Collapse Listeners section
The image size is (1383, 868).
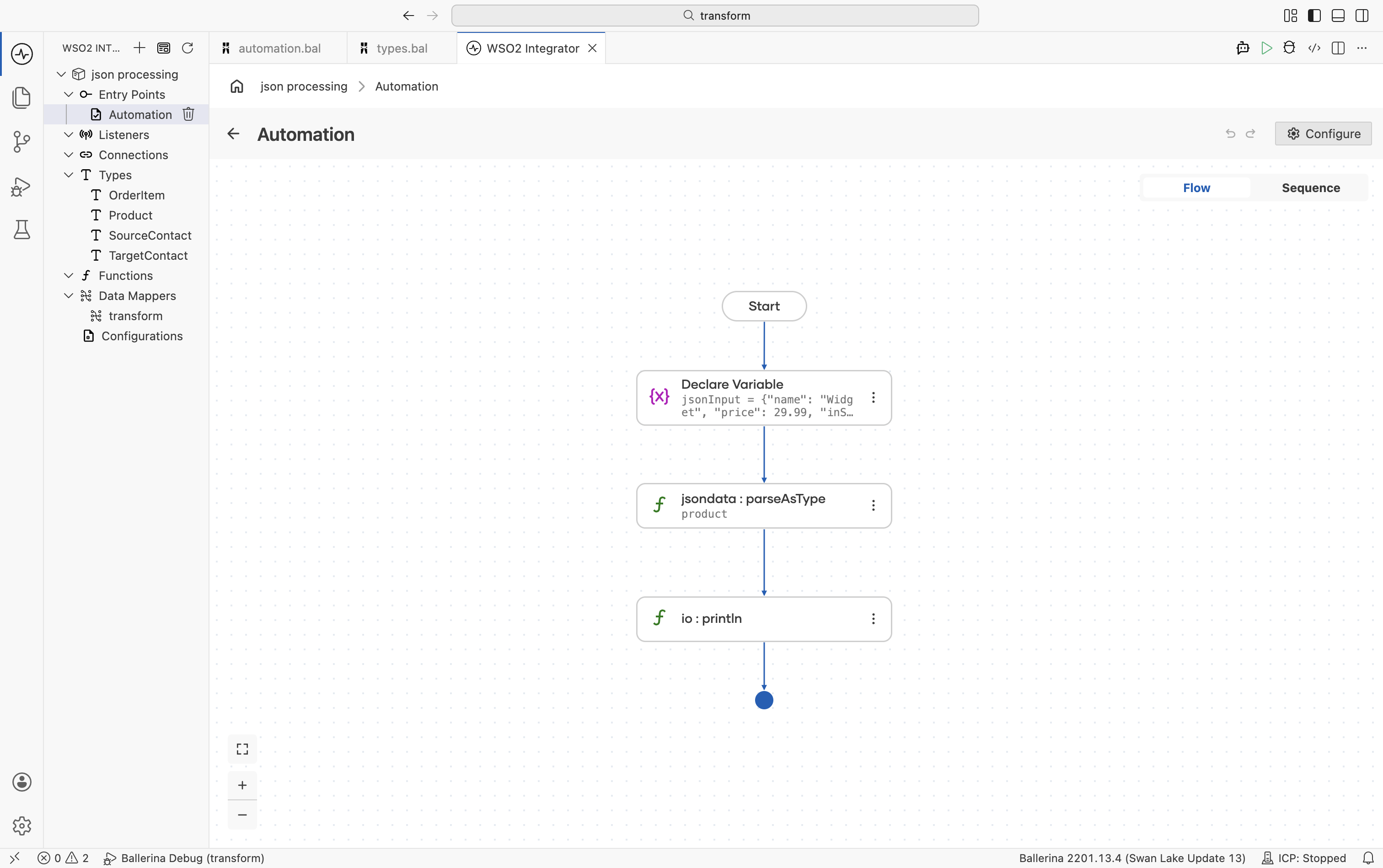coord(68,134)
